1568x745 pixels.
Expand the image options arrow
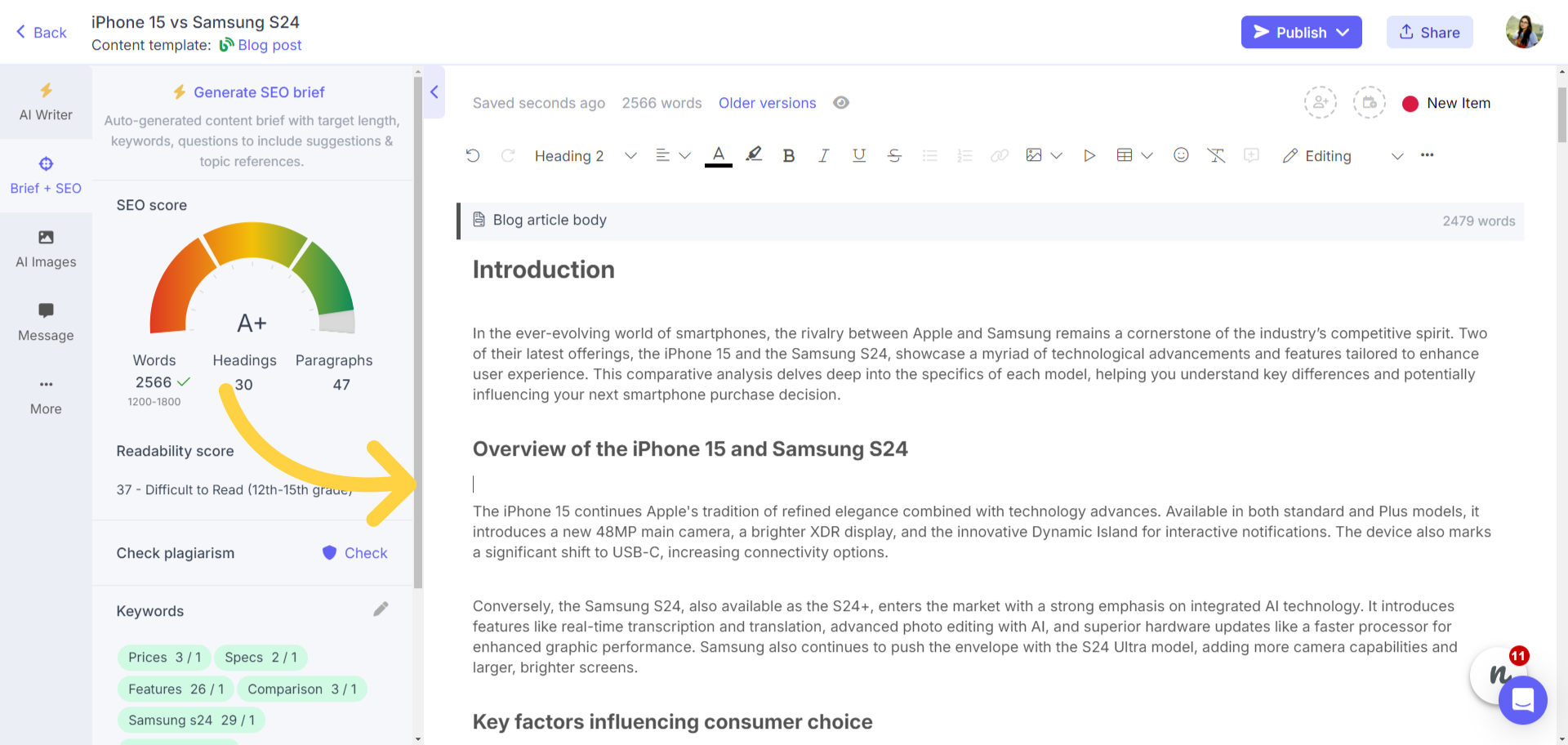1056,155
